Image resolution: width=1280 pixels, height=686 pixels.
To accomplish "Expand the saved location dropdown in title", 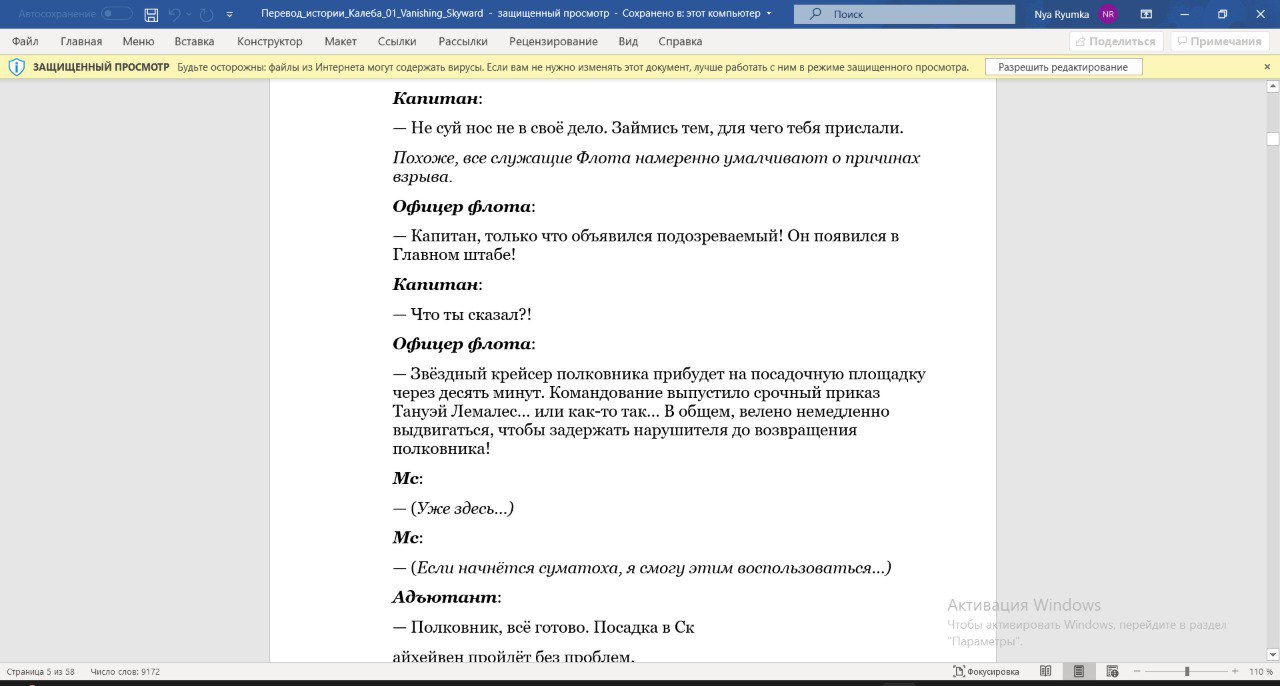I will tap(768, 14).
